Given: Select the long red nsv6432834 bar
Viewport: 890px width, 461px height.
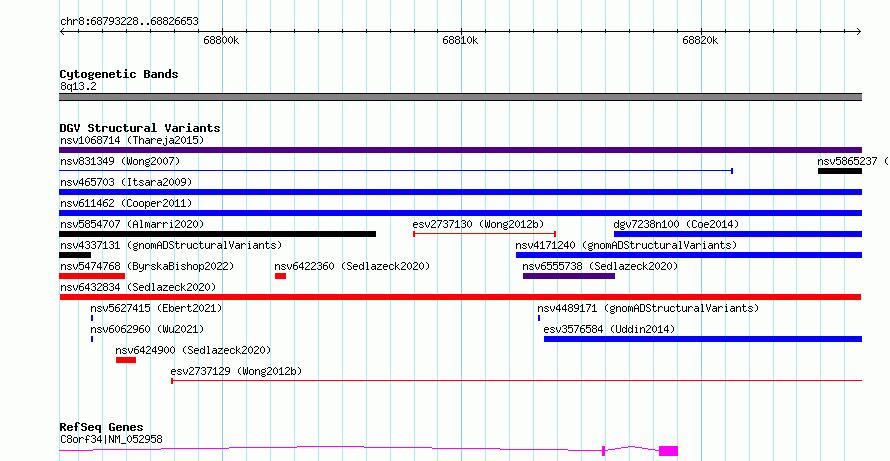Looking at the screenshot, I should pyautogui.click(x=460, y=297).
